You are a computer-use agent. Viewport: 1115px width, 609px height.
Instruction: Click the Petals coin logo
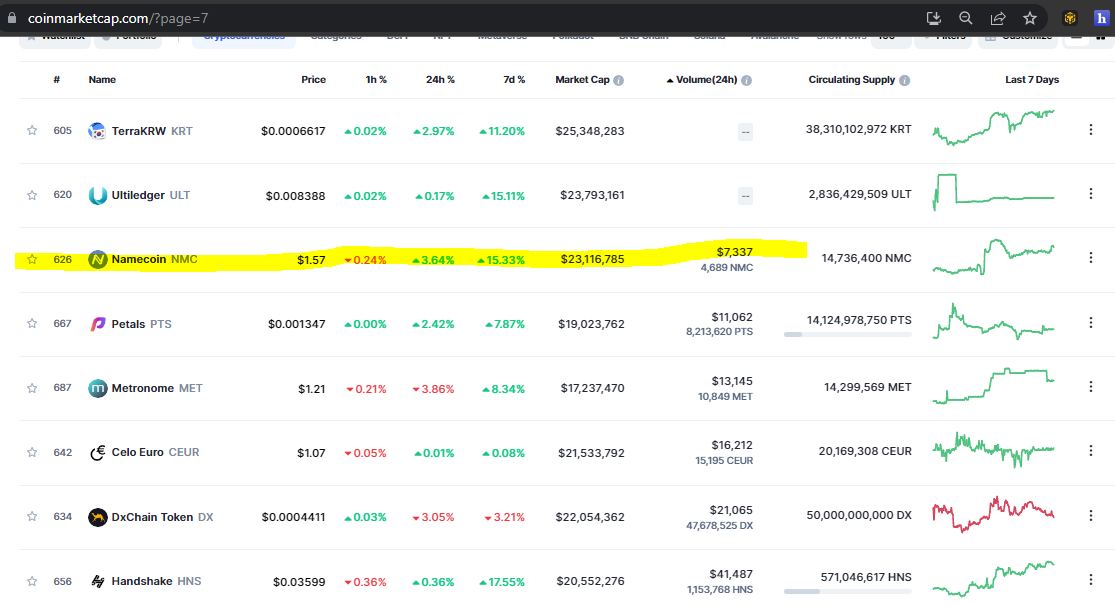[x=97, y=324]
